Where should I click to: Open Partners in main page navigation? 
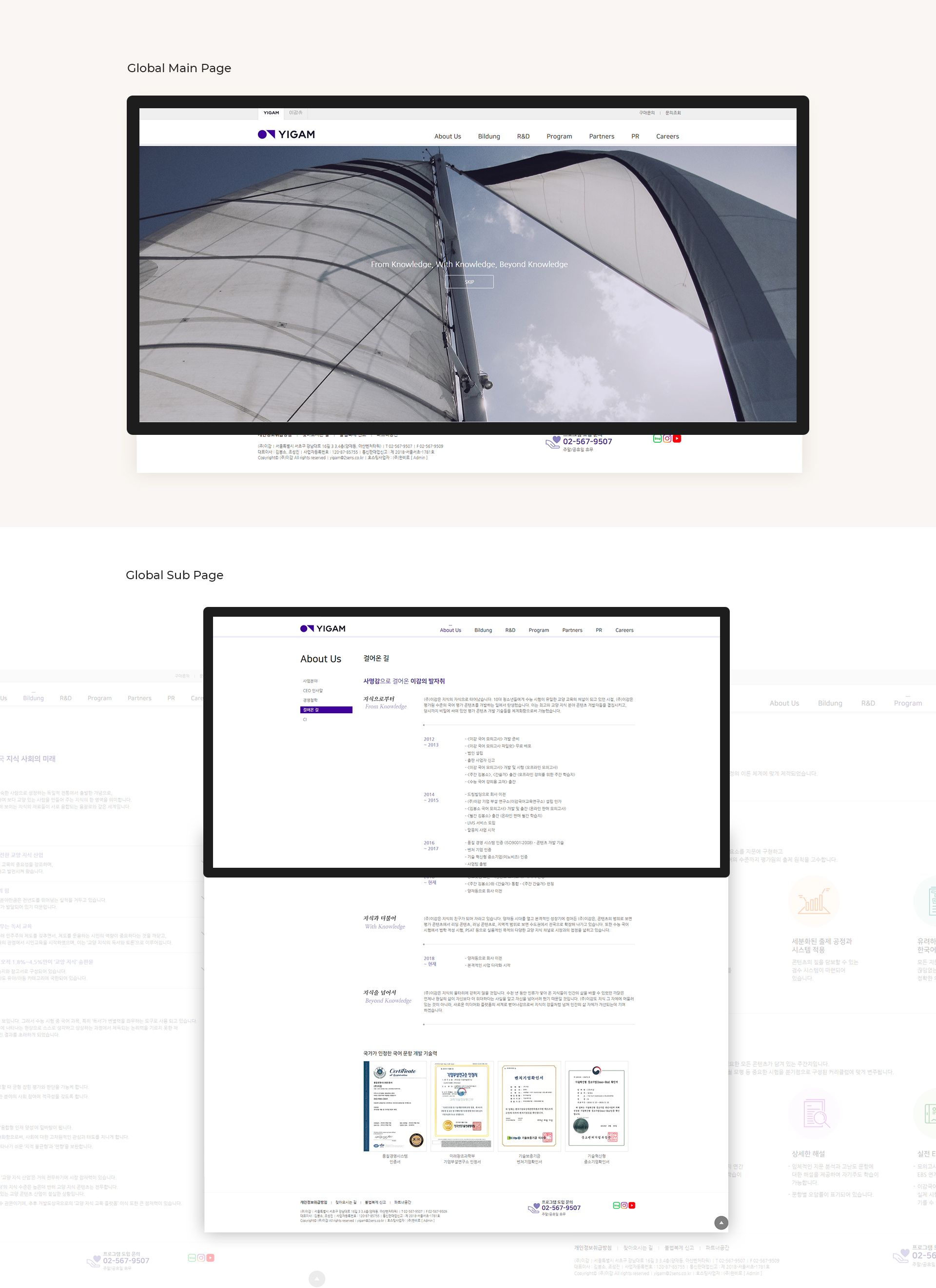pos(602,137)
